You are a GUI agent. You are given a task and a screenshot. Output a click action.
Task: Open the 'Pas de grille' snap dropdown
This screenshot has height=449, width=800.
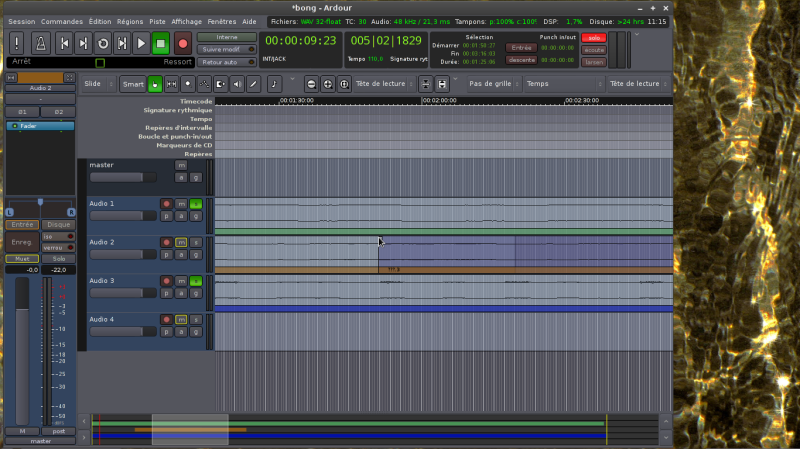[490, 84]
